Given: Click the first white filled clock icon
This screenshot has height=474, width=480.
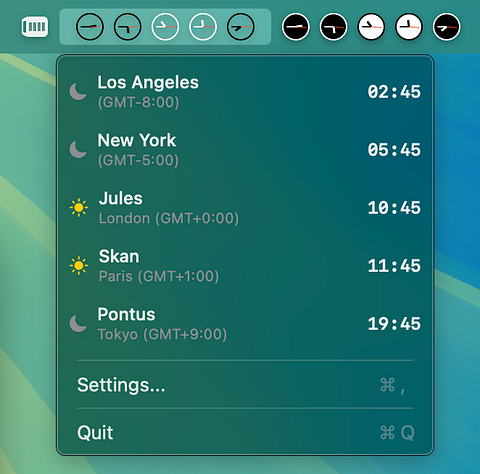Looking at the screenshot, I should pos(371,27).
